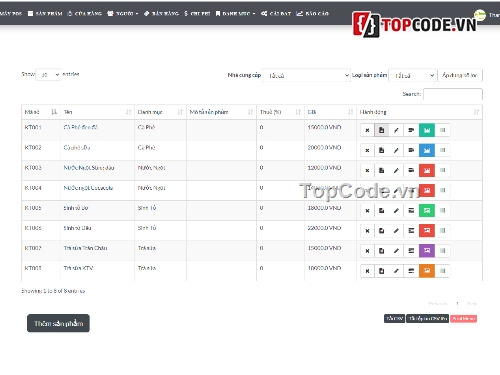The image size is (500, 375).
Task: Click the blue image button for KT002
Action: click(427, 150)
